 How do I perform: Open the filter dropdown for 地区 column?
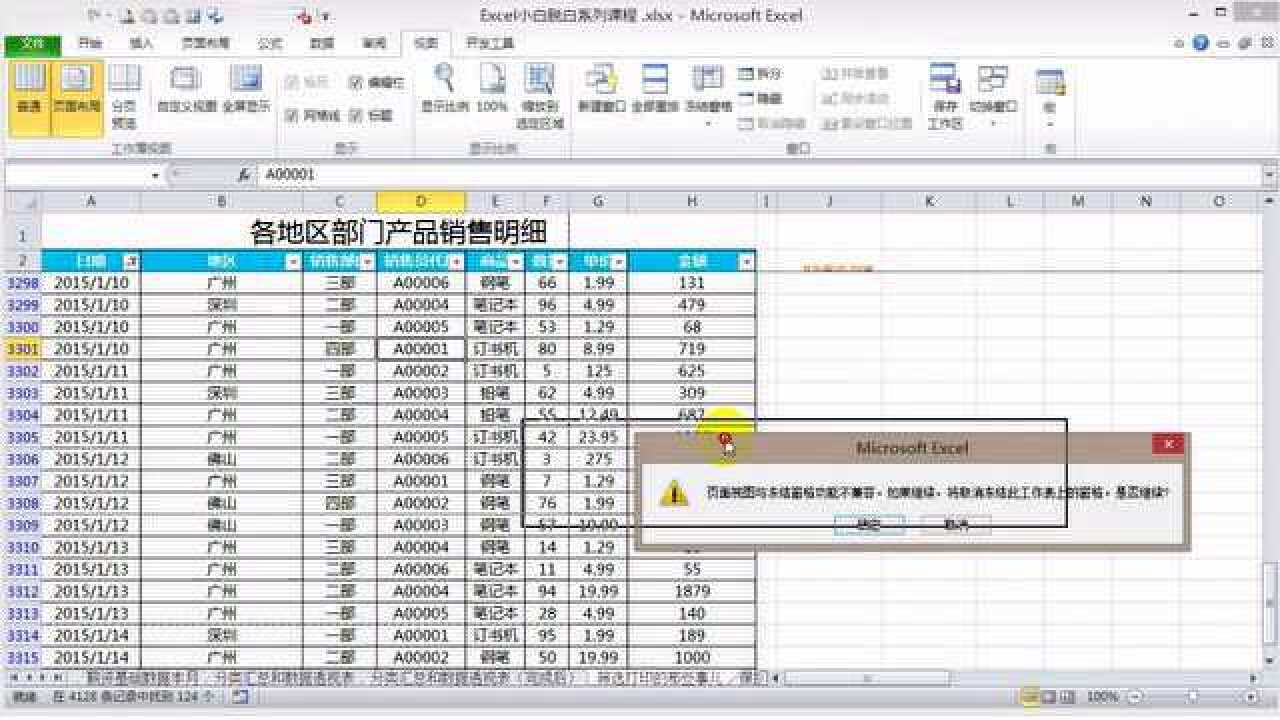[293, 261]
